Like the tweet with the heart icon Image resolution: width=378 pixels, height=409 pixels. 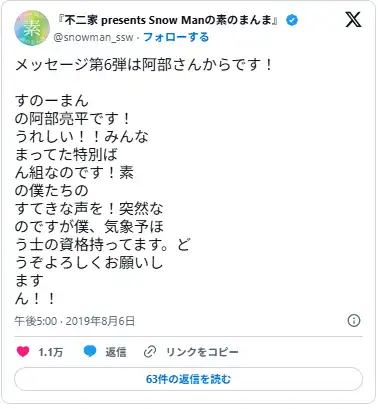pyautogui.click(x=23, y=352)
